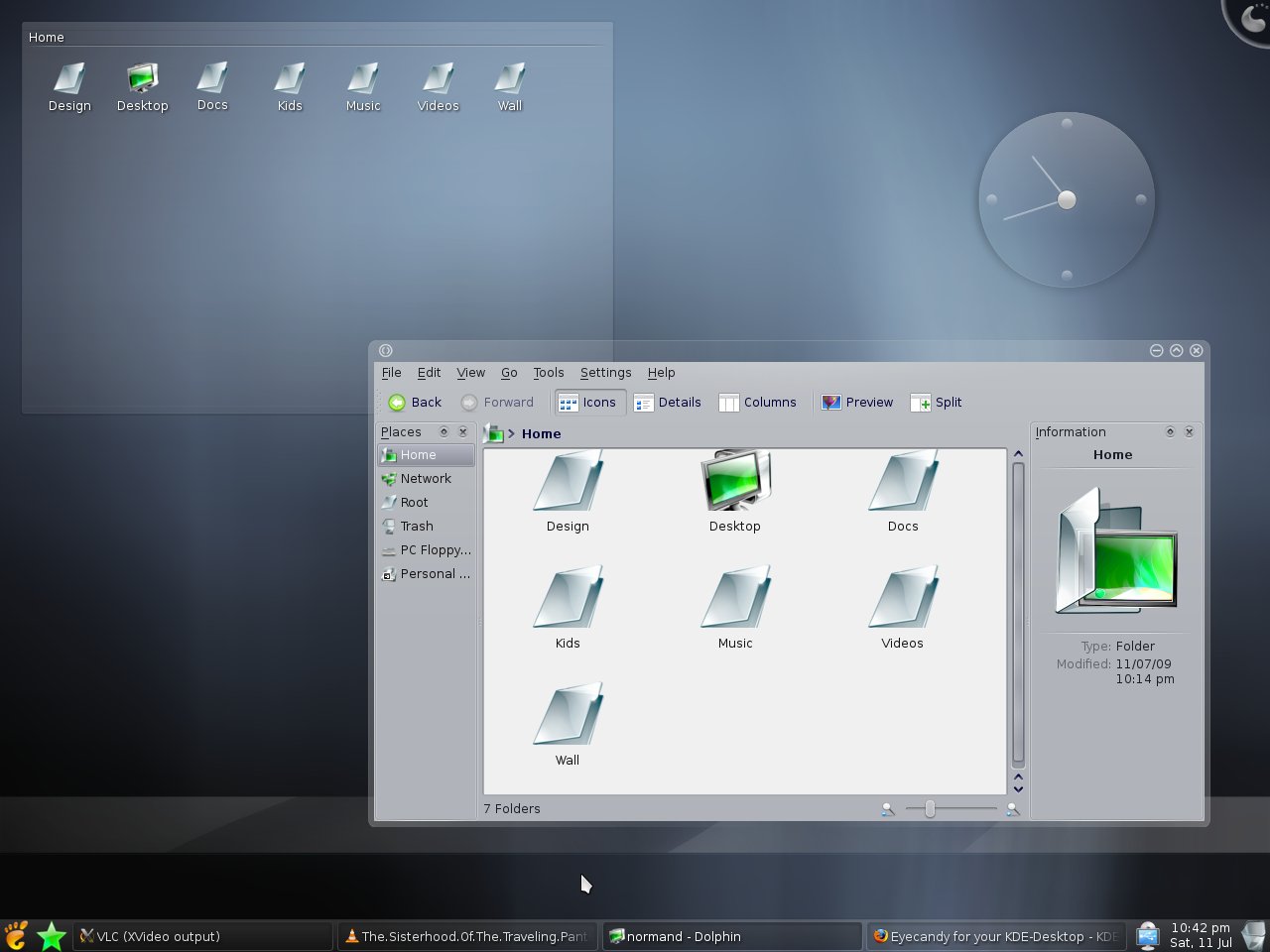This screenshot has width=1270, height=952.
Task: Click the zoom out icon
Action: 888,809
